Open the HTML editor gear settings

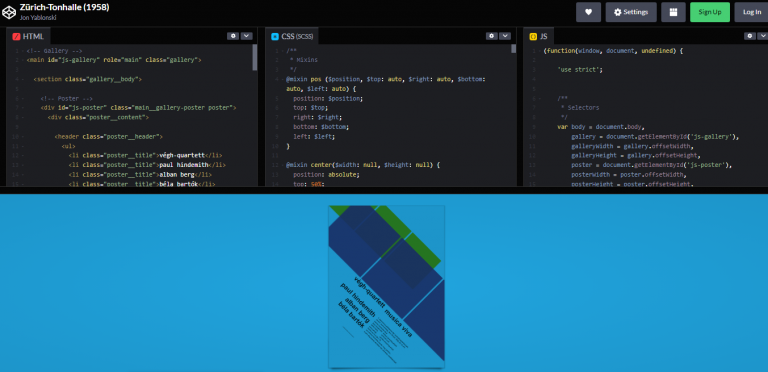coord(233,36)
